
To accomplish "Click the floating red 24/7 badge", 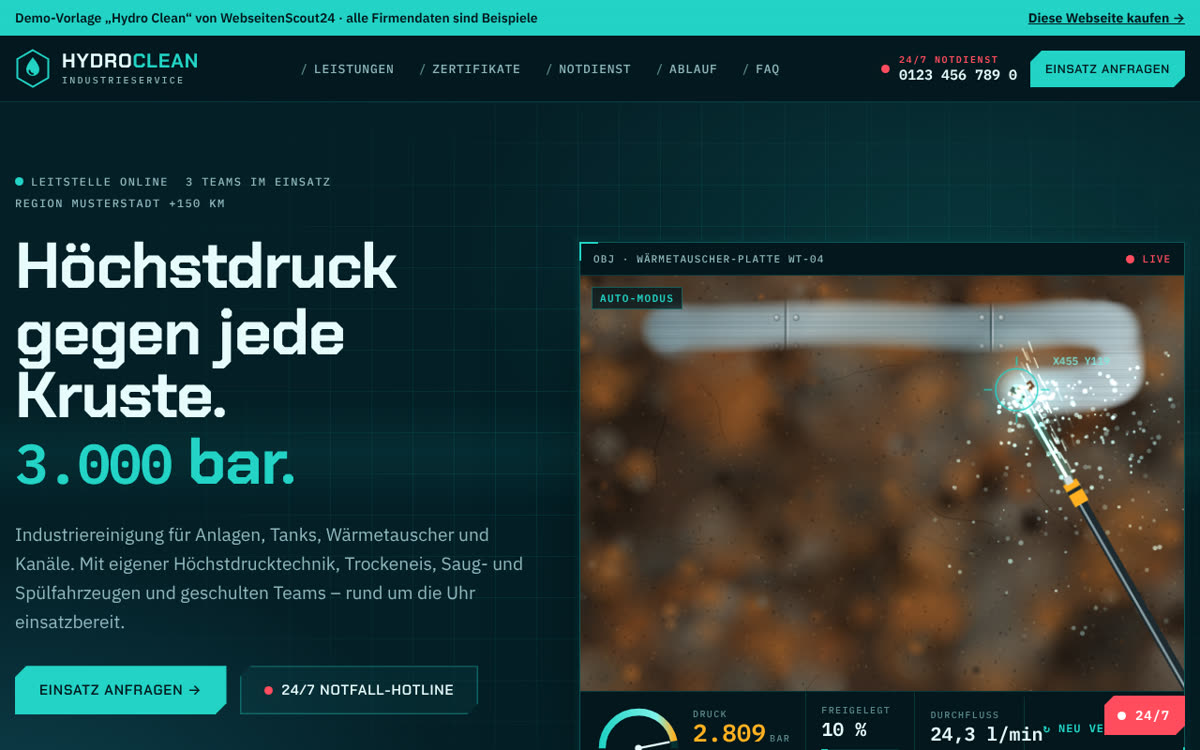I will pos(1143,715).
